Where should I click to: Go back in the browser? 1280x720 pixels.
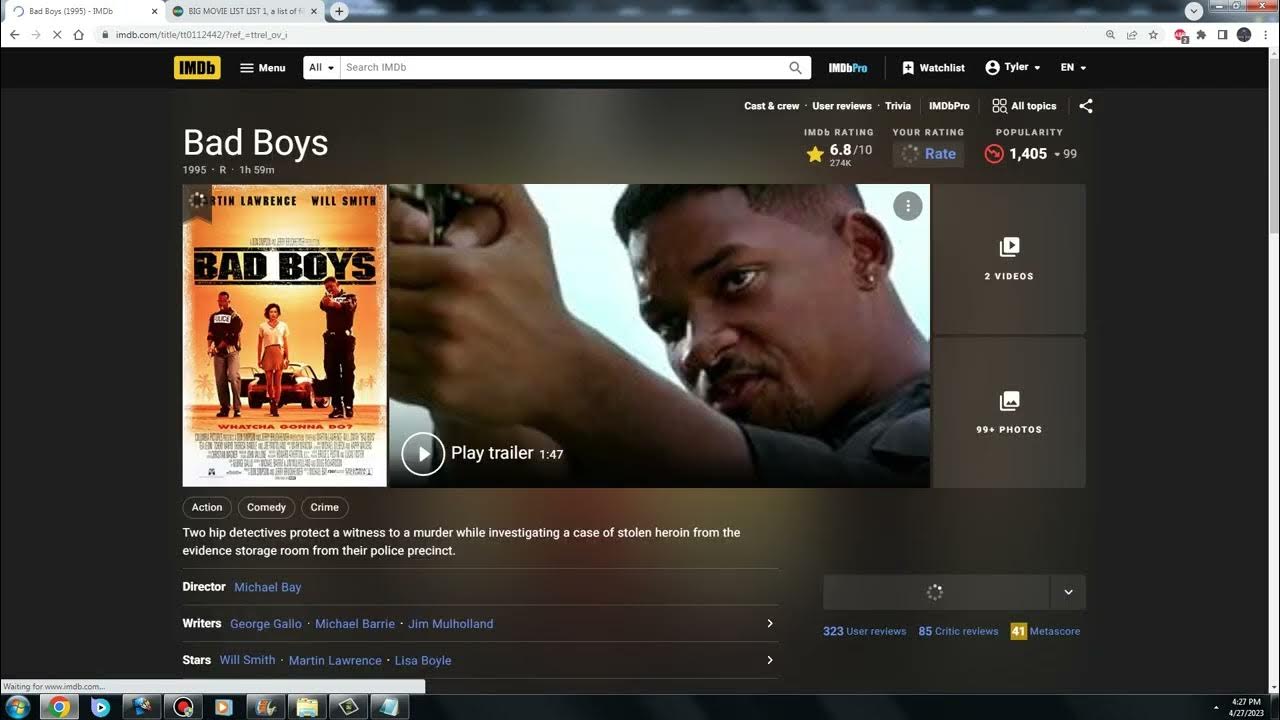[14, 34]
